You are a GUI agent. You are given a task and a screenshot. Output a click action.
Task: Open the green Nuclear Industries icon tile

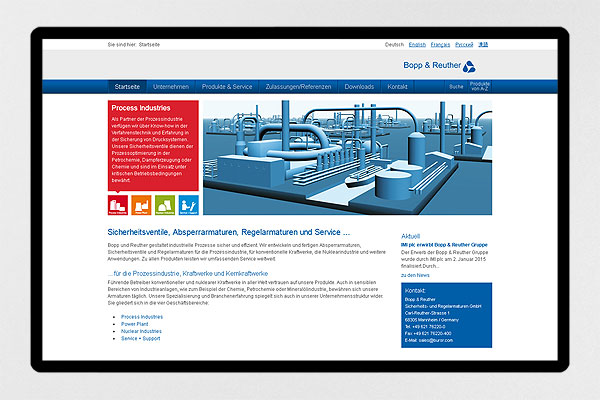tap(162, 206)
